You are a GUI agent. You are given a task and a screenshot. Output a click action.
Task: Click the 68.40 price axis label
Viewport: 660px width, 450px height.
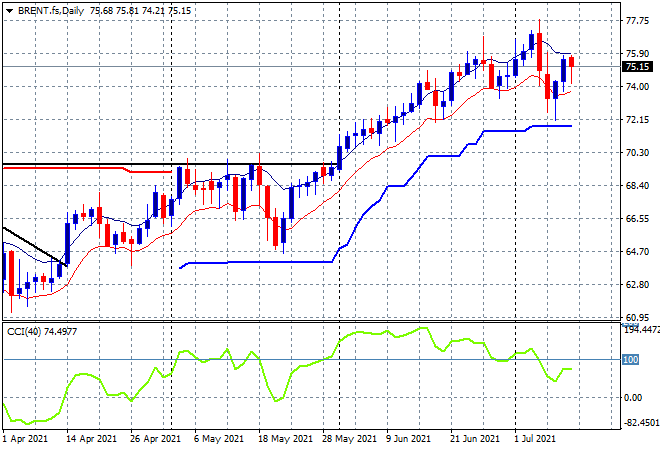coord(637,186)
